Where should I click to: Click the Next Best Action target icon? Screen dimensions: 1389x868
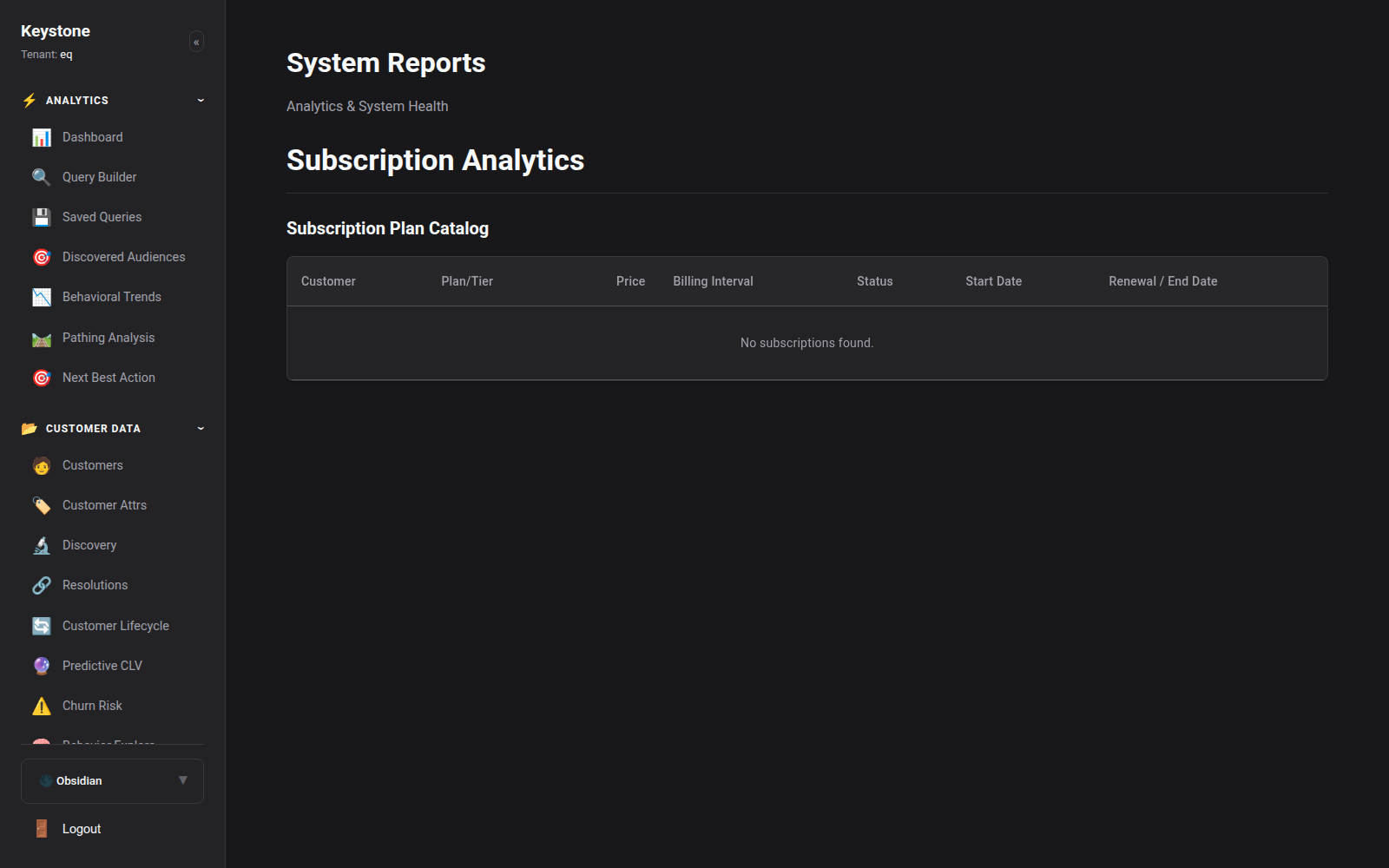tap(42, 378)
